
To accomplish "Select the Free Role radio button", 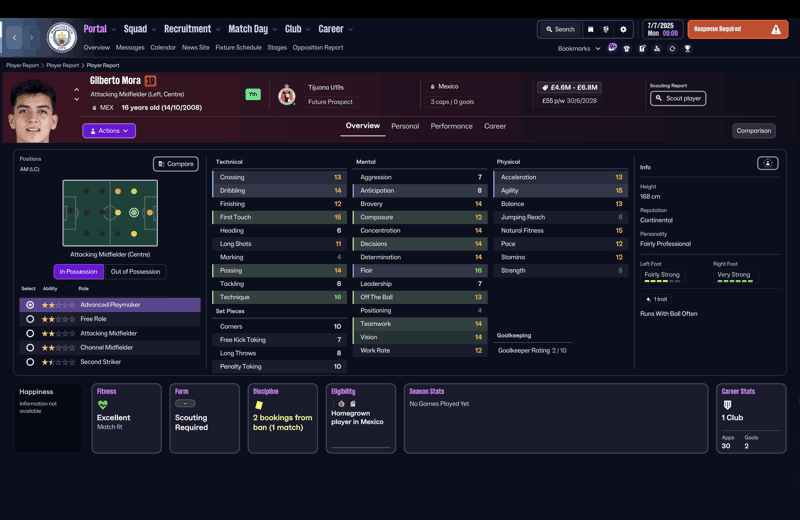I will tap(30, 319).
